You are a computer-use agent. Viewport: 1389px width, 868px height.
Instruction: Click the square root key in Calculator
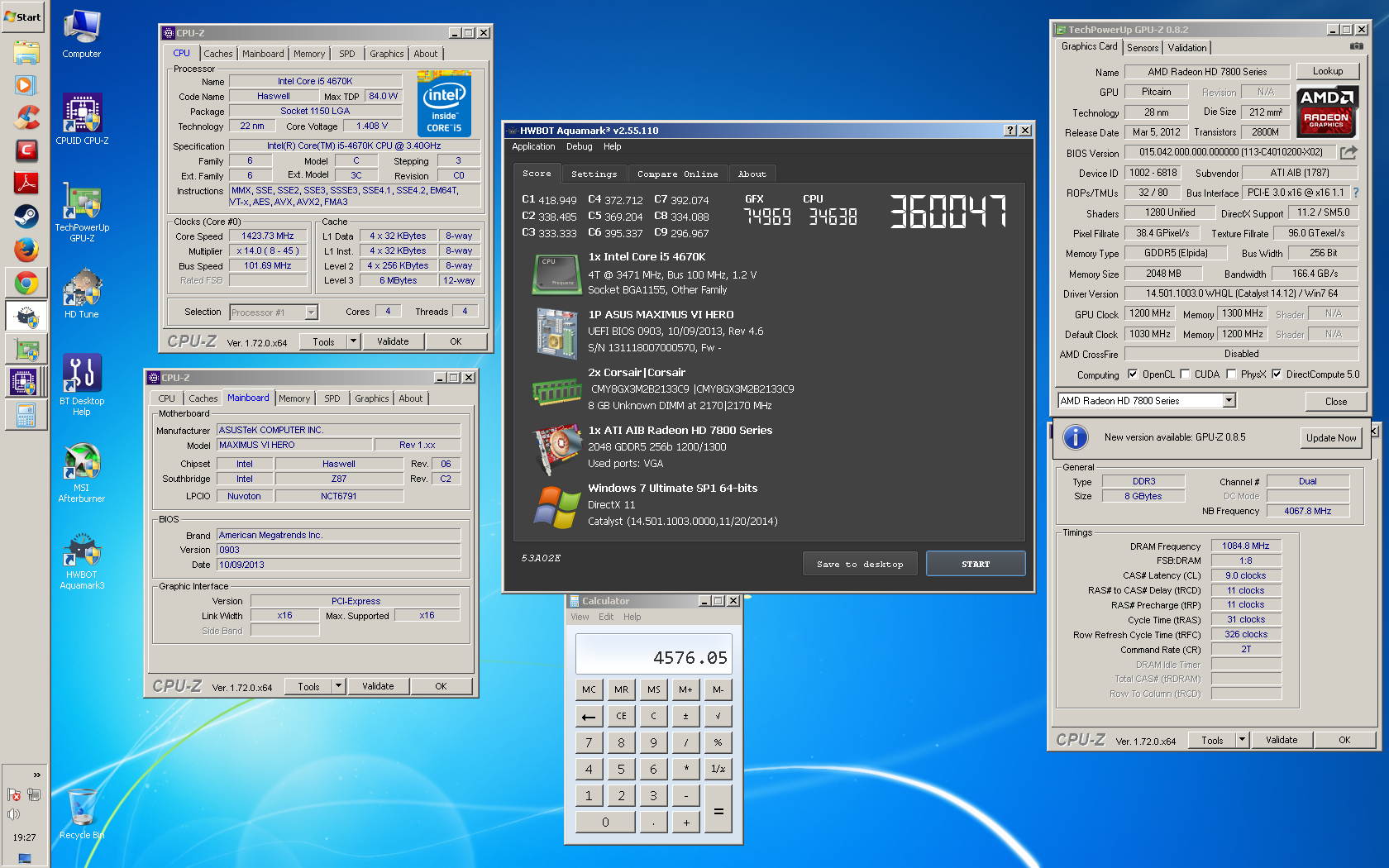pos(718,716)
